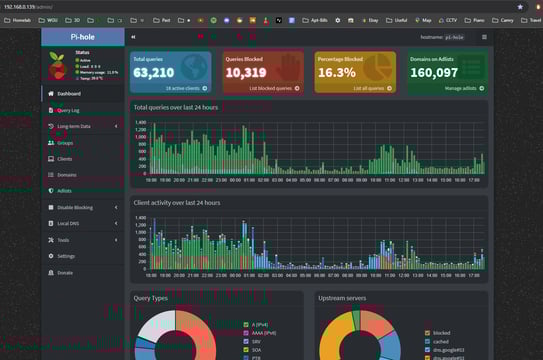Screen dimensions: 543x360
Task: Open Adlists in the sidebar
Action: coord(83,191)
